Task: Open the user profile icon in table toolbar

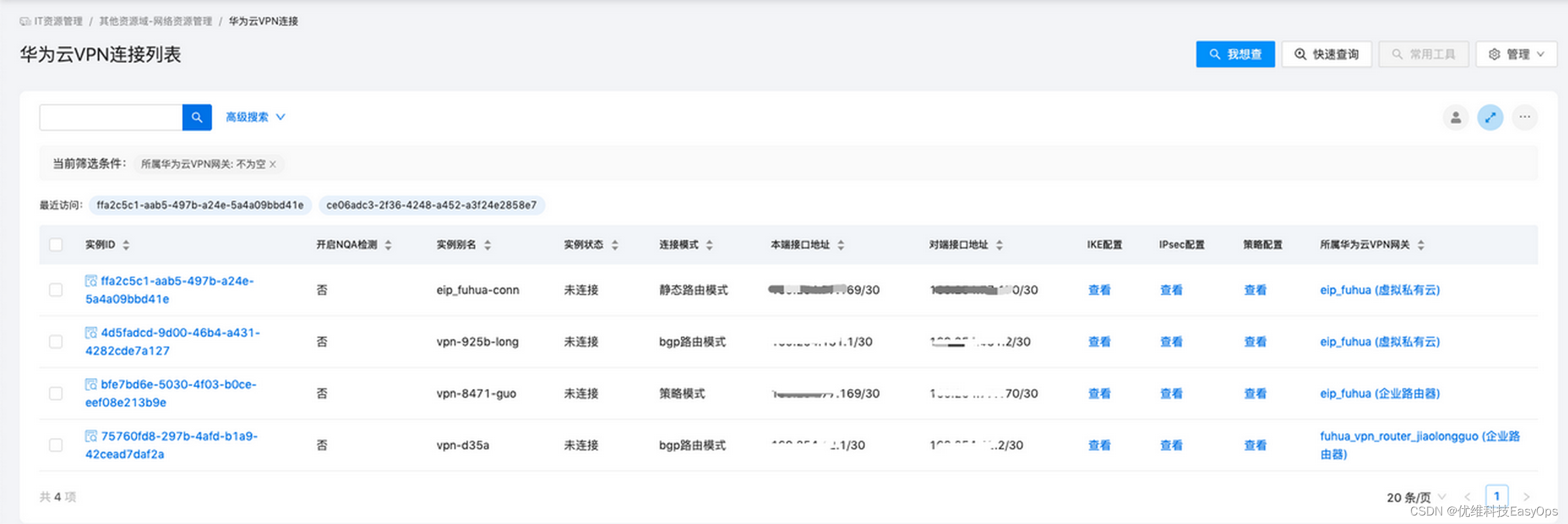Action: (x=1455, y=117)
